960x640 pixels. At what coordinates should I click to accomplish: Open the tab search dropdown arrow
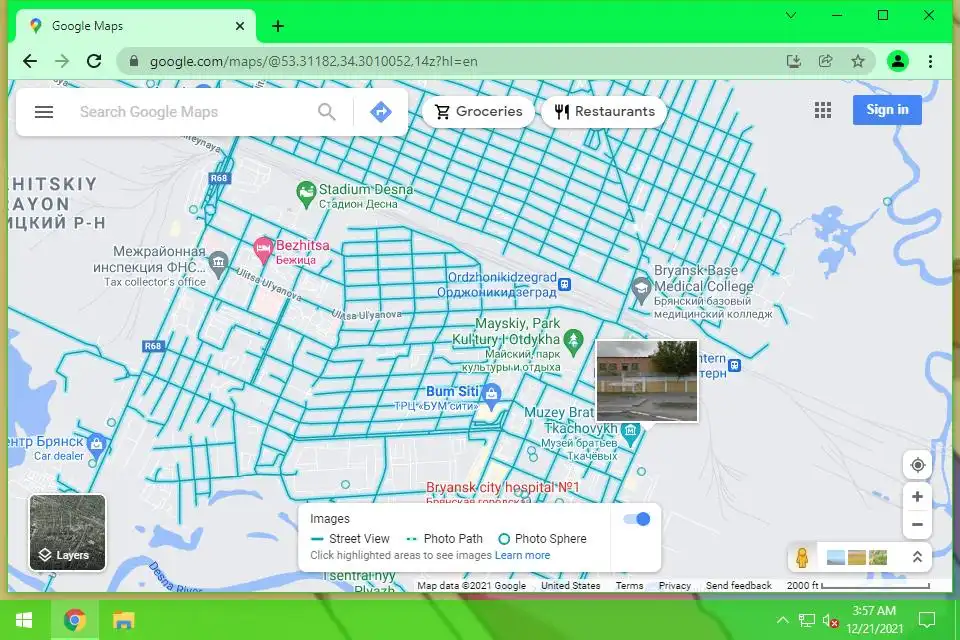tap(791, 15)
